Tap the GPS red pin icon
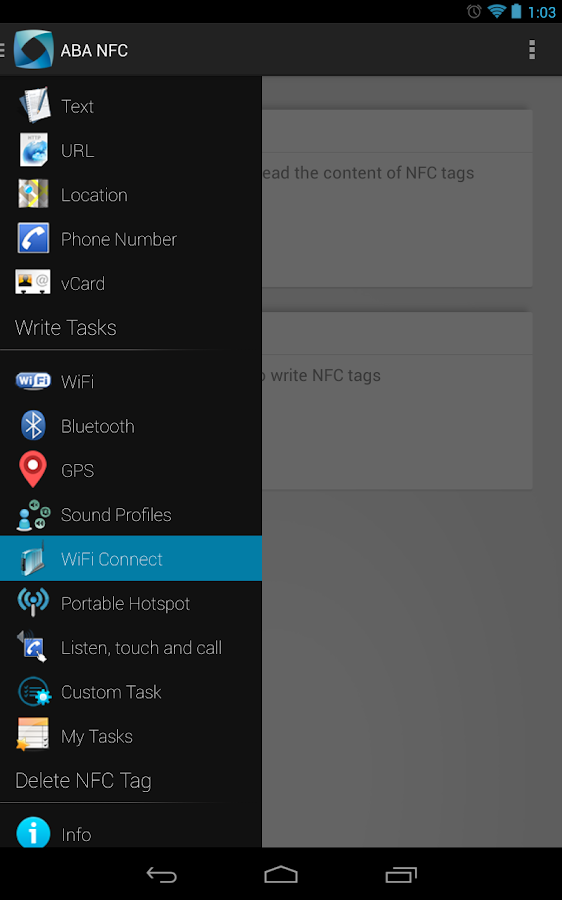The height and width of the screenshot is (900, 562). tap(33, 469)
